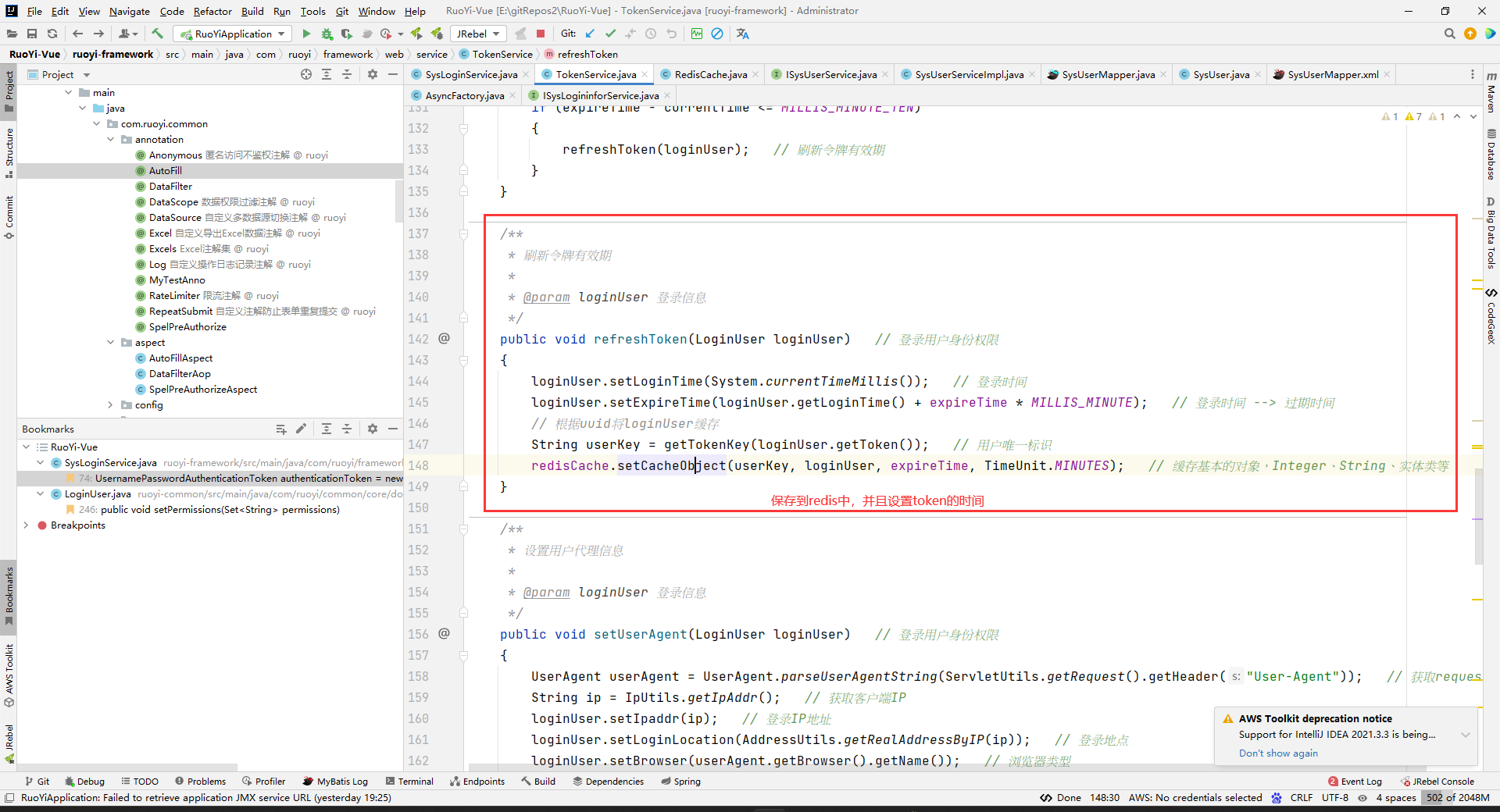Open the JRebel dropdown in toolbar

478,34
